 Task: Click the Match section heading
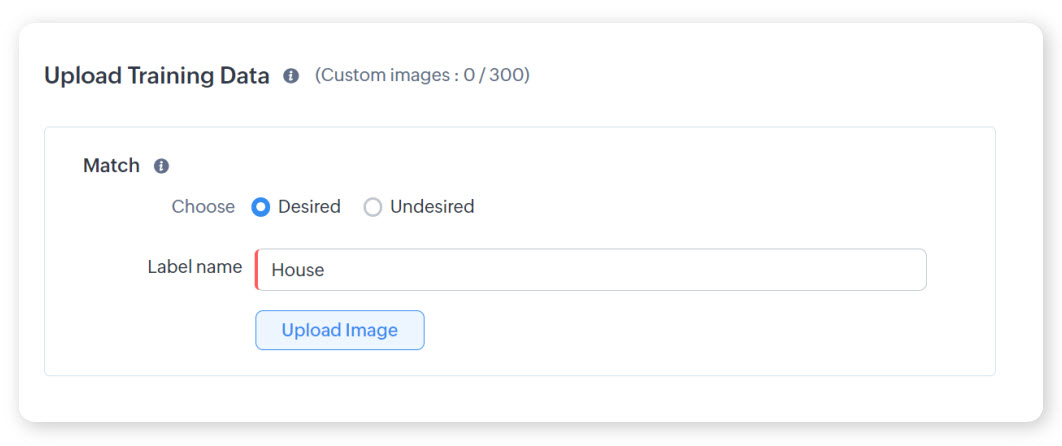coord(111,166)
